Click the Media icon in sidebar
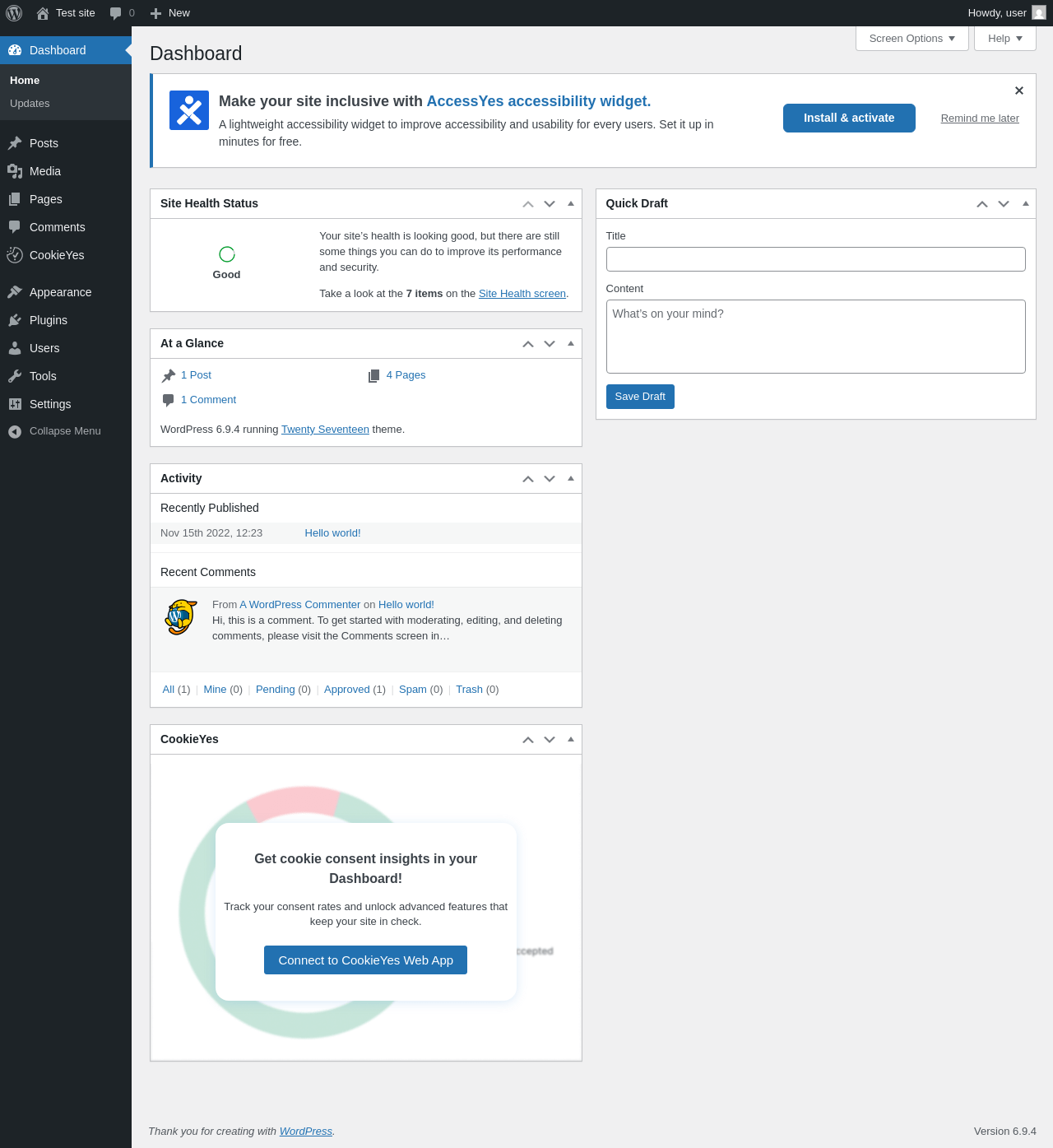 click(x=15, y=171)
